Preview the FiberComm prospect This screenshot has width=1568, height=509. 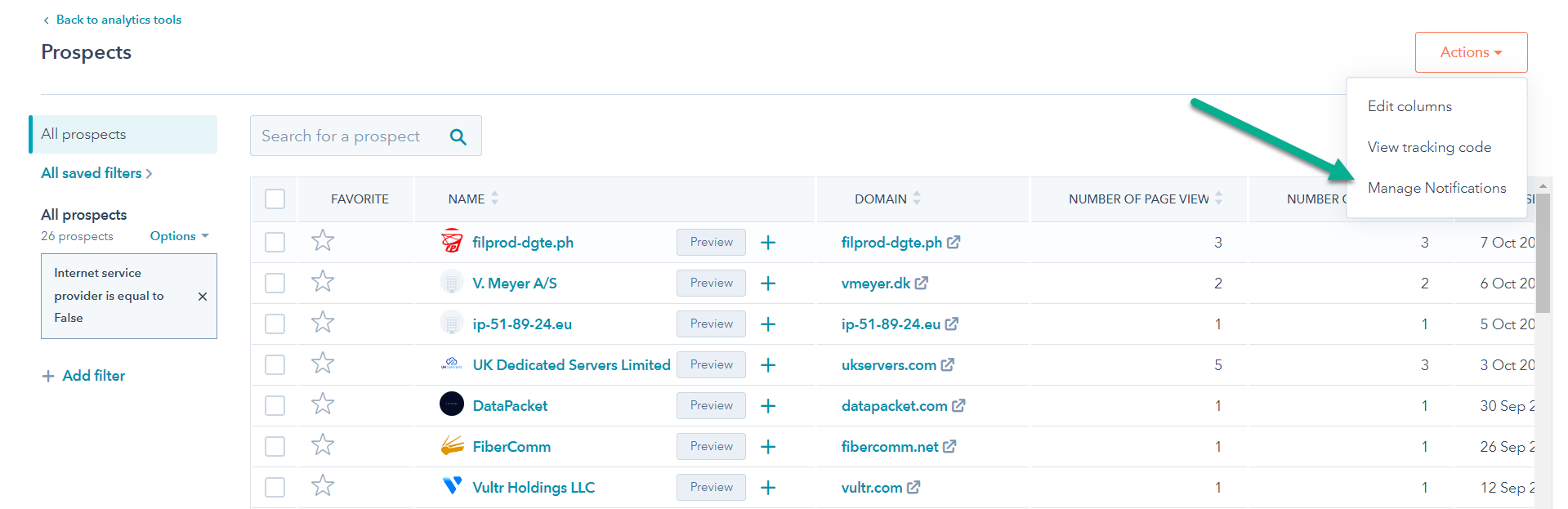tap(711, 446)
